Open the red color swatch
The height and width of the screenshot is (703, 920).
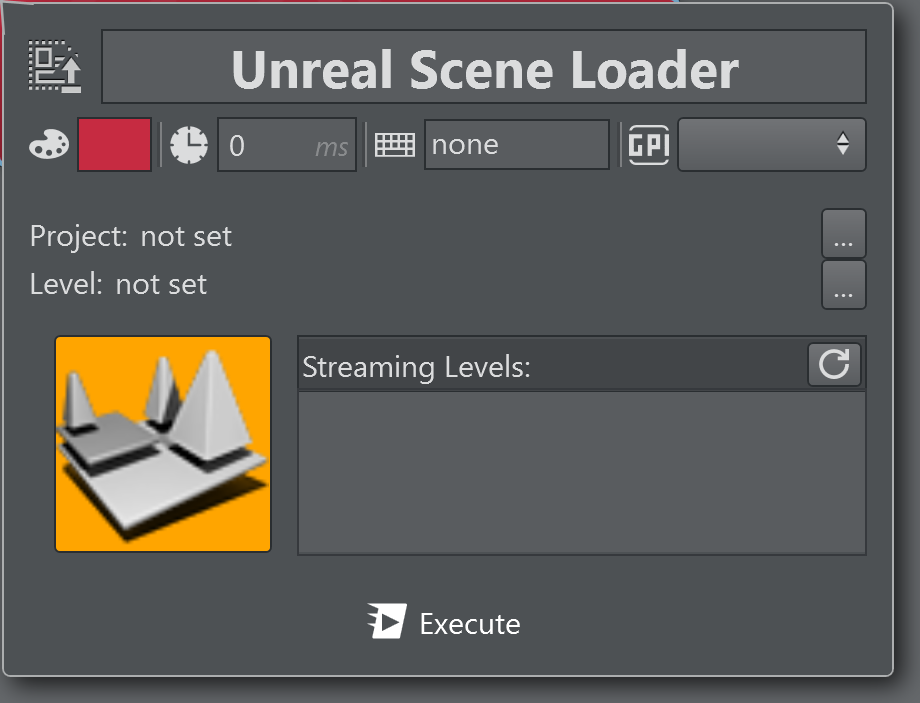(x=114, y=145)
